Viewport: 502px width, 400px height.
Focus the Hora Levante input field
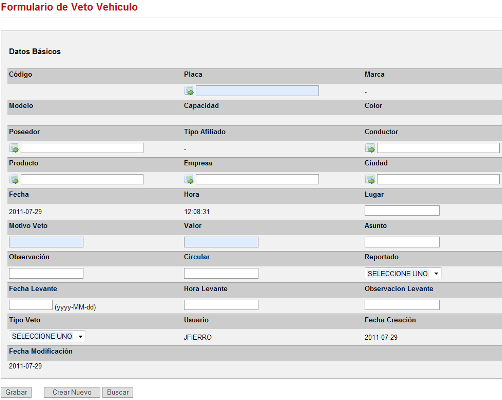pyautogui.click(x=221, y=305)
